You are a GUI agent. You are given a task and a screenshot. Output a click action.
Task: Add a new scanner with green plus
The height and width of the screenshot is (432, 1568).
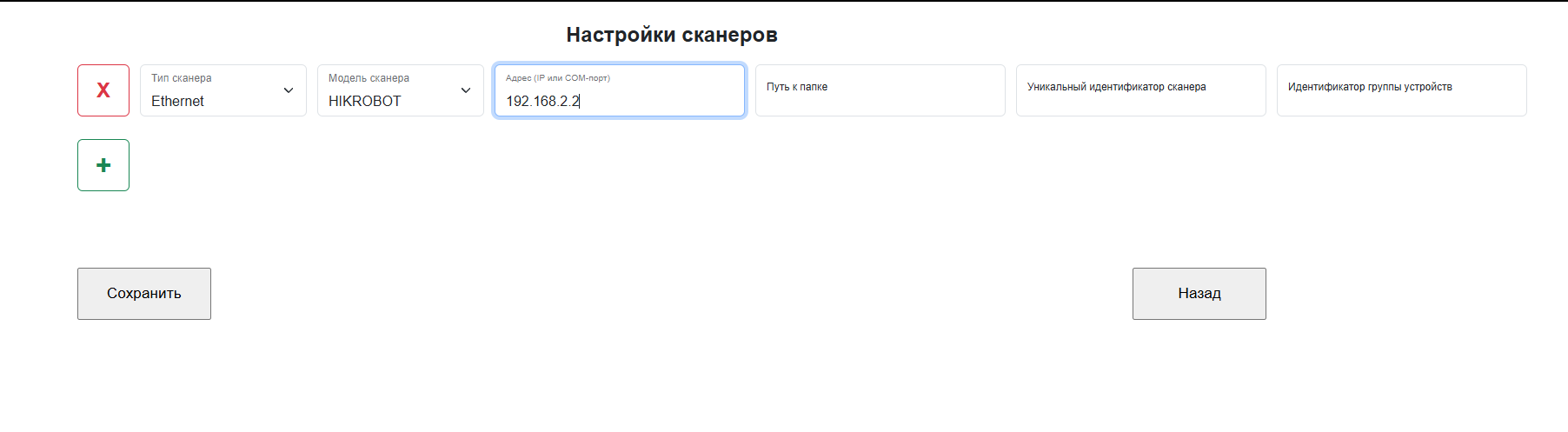[103, 165]
